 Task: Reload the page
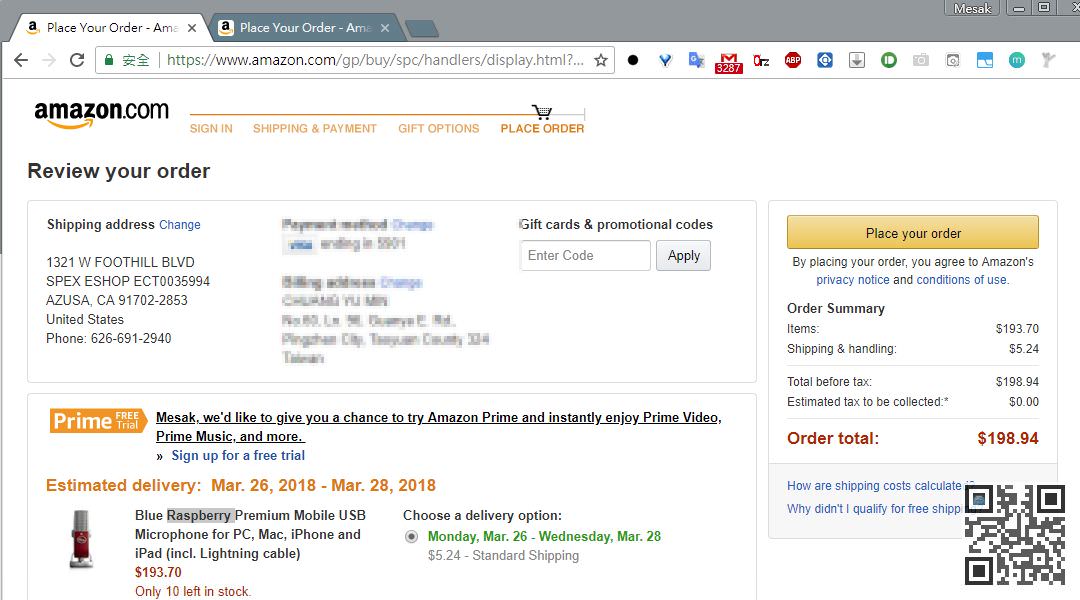pos(77,60)
